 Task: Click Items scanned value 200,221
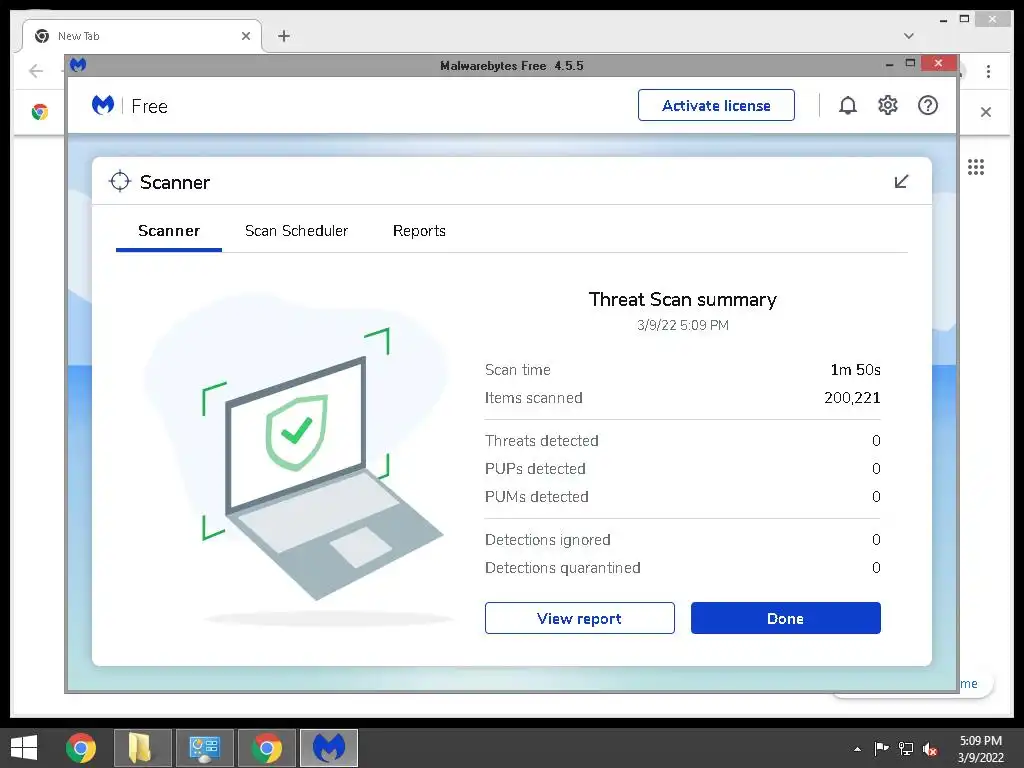[852, 398]
